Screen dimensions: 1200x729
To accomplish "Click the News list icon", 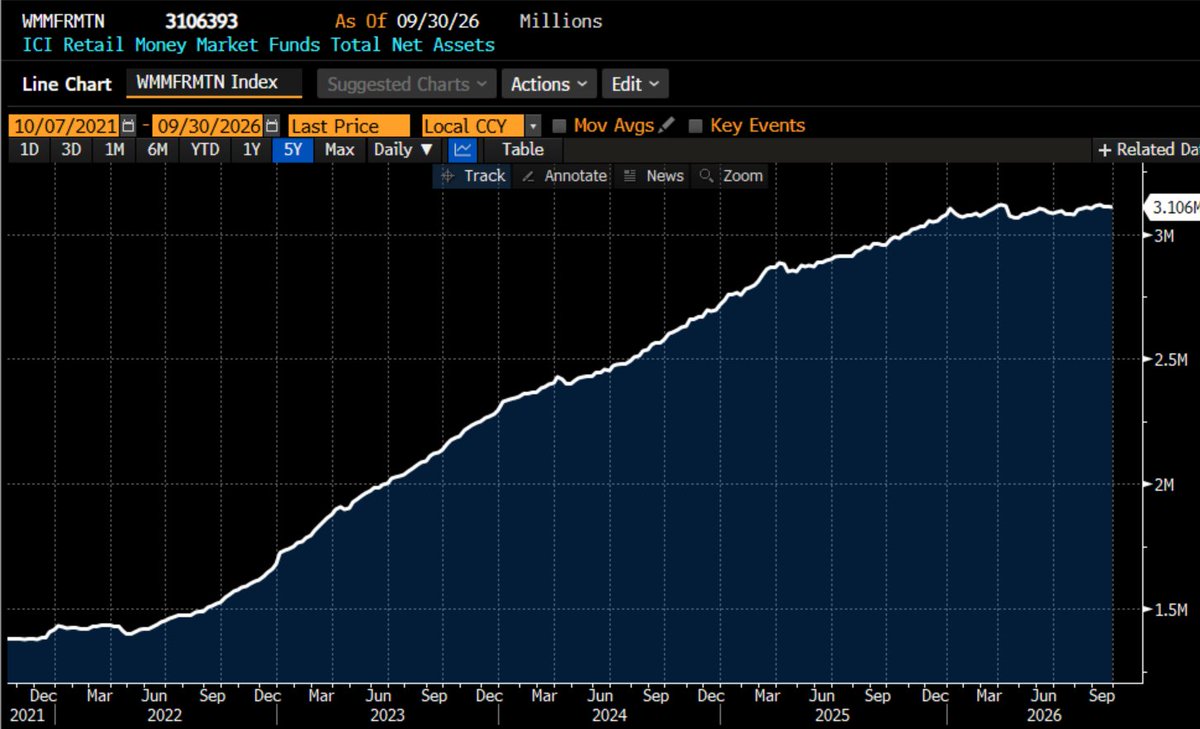I will (630, 176).
